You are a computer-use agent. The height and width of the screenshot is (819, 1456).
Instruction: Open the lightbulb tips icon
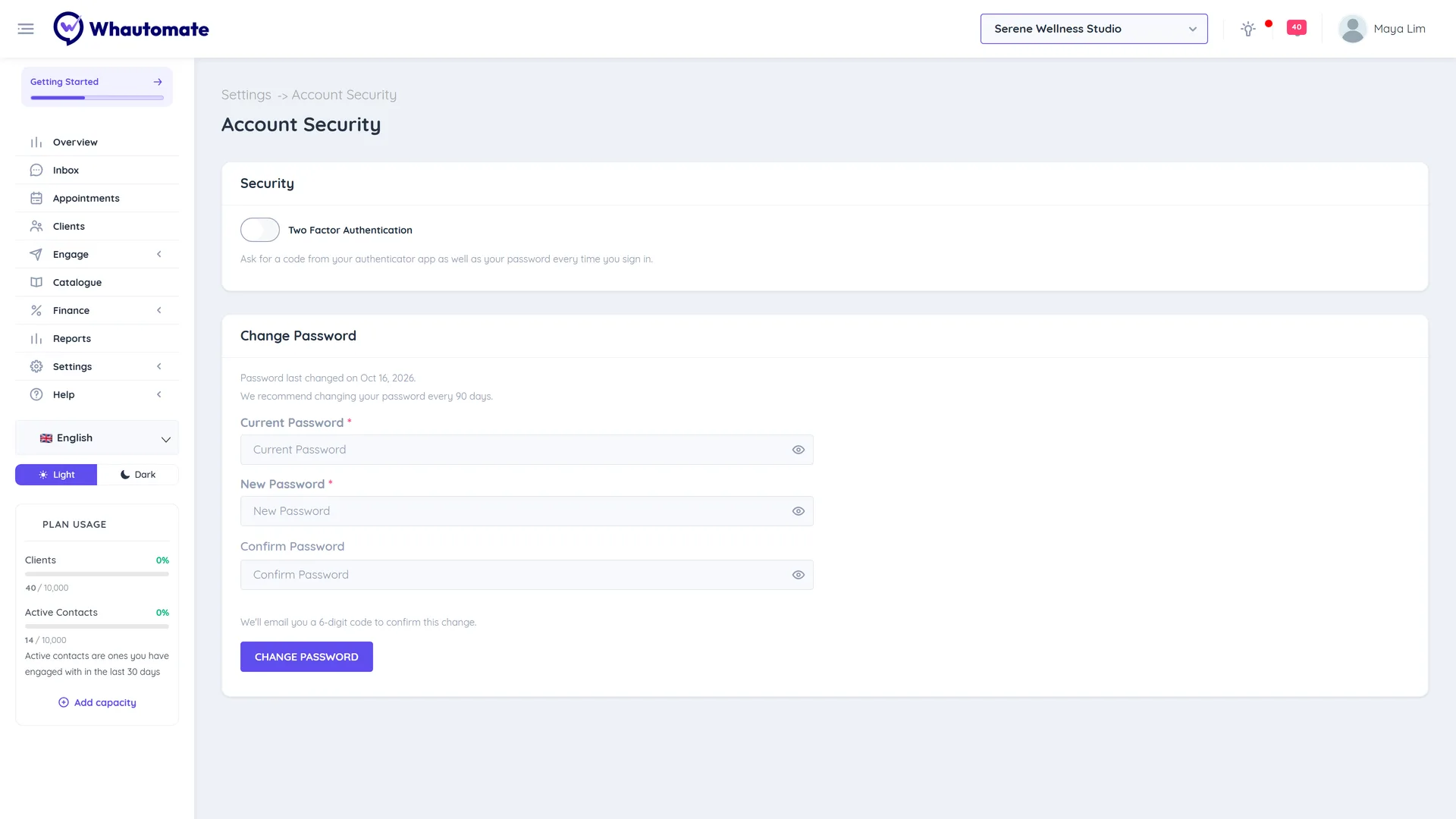pos(1248,29)
